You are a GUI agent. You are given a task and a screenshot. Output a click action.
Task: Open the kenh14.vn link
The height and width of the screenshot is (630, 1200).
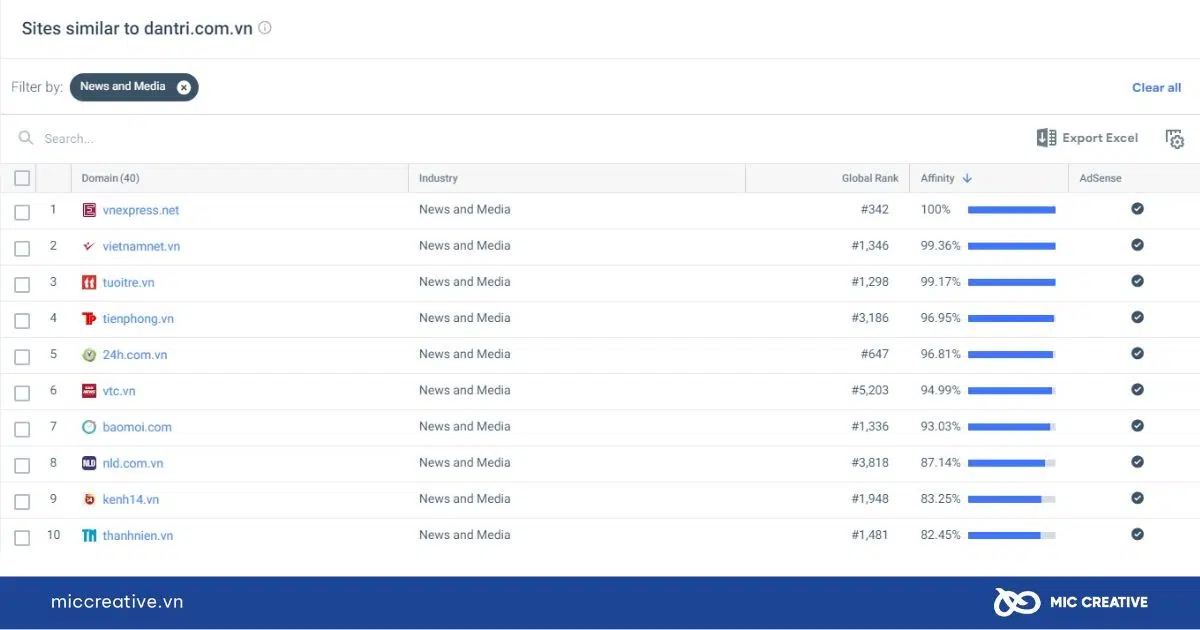[131, 499]
